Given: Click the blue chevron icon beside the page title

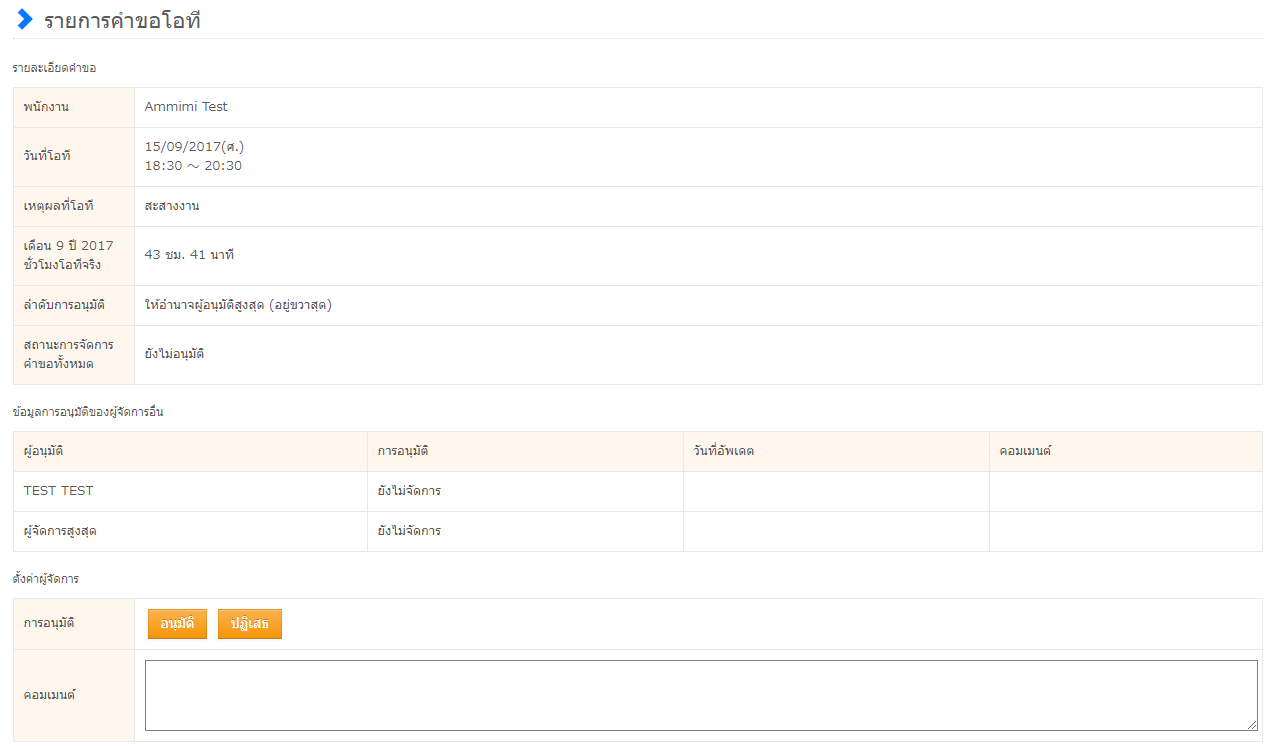Looking at the screenshot, I should coord(25,19).
